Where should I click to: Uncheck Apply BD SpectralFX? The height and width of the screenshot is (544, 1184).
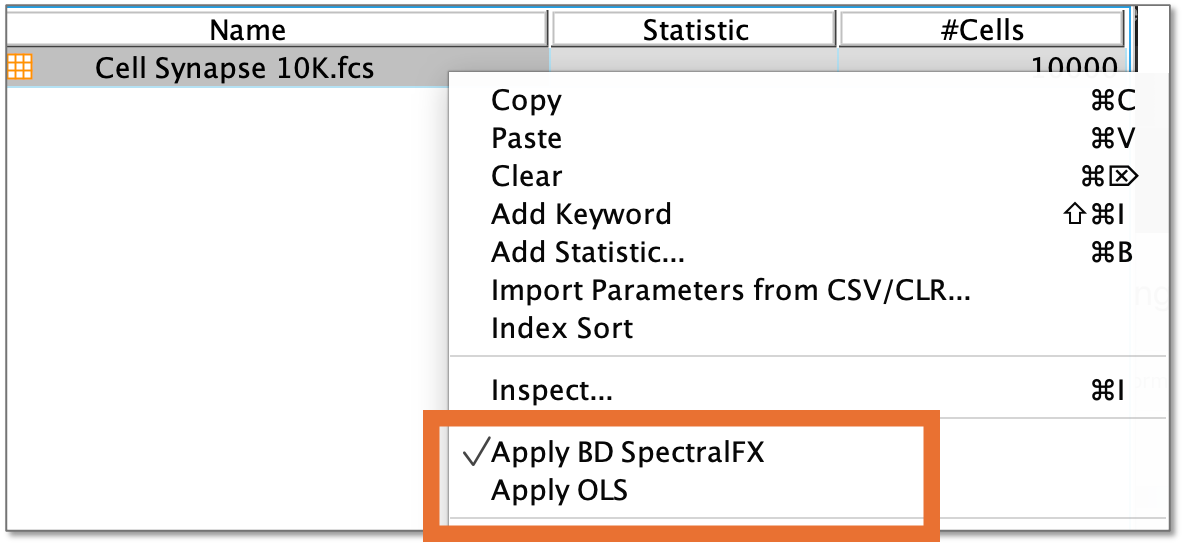click(x=627, y=452)
